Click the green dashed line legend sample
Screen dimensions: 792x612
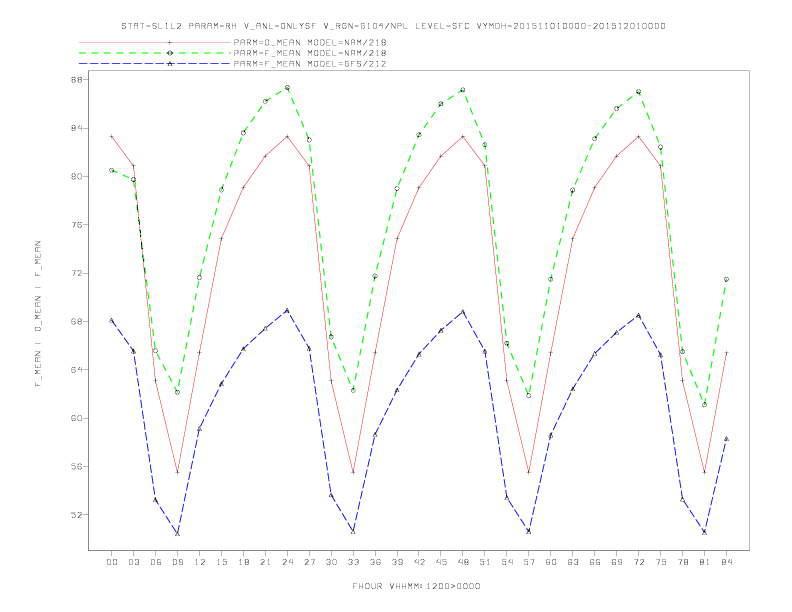coord(155,53)
